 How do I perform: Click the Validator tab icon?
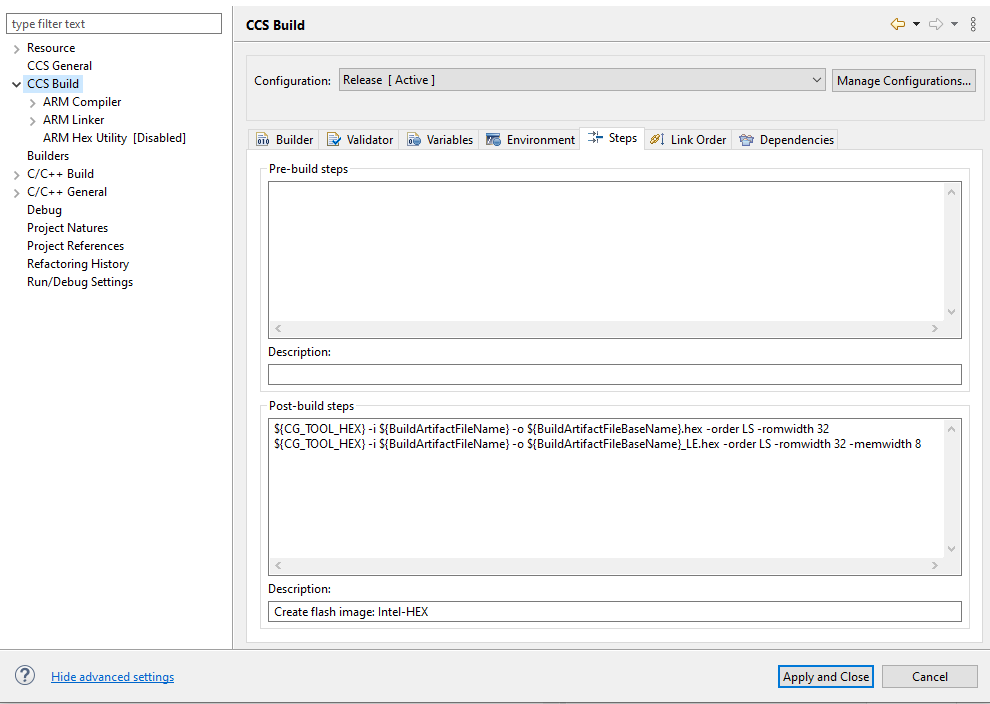coord(335,139)
